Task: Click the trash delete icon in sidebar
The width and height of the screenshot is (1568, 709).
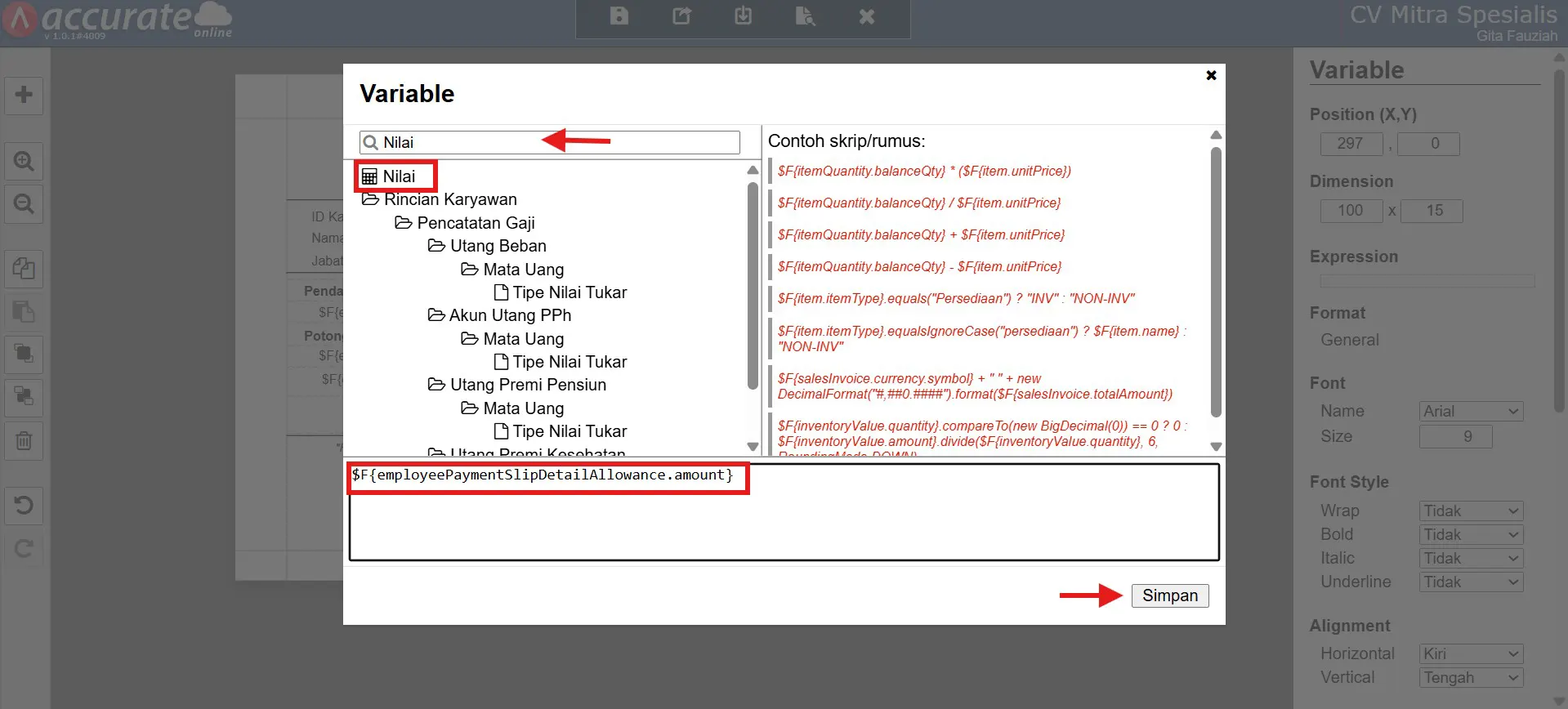Action: point(24,441)
